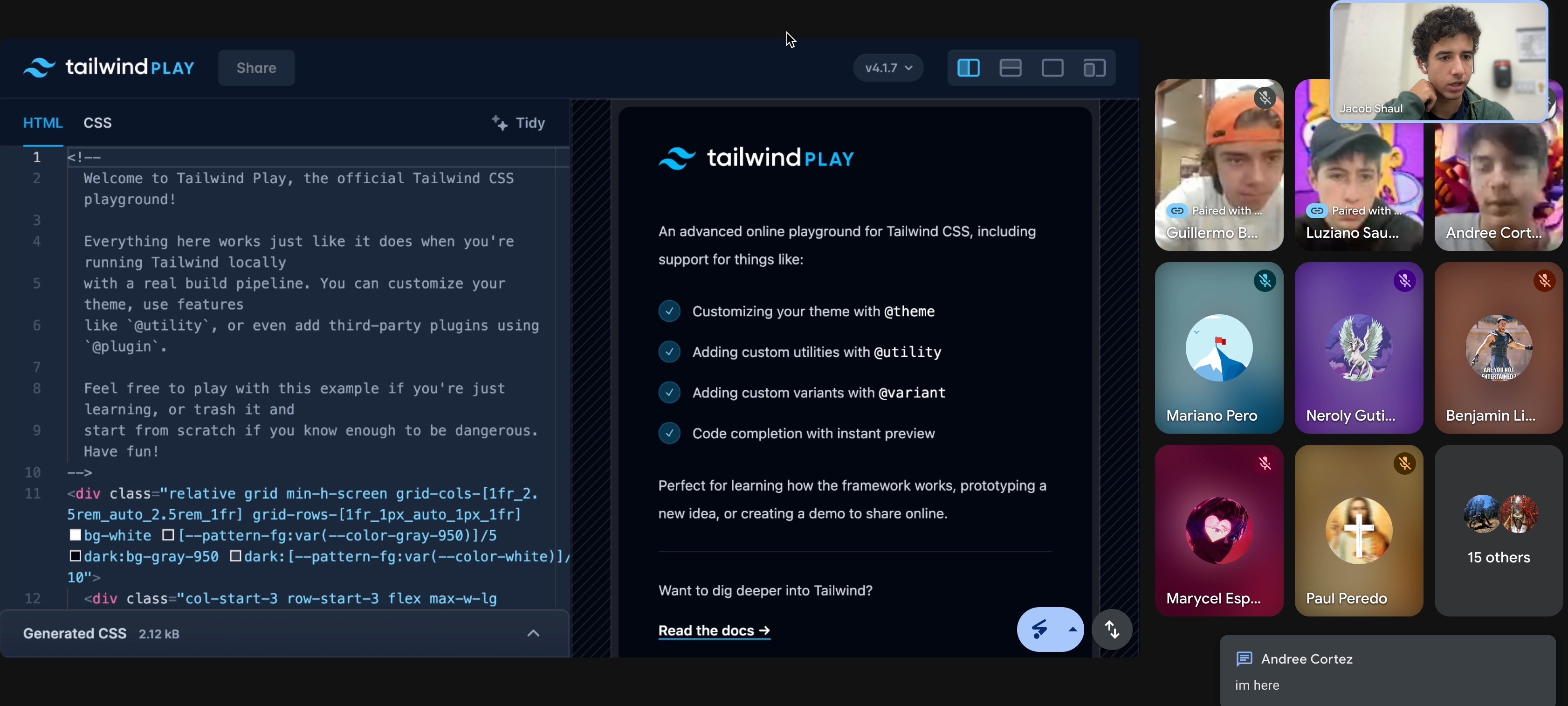Select Mariano Pero's participant tile
The image size is (1568, 706).
point(1218,348)
